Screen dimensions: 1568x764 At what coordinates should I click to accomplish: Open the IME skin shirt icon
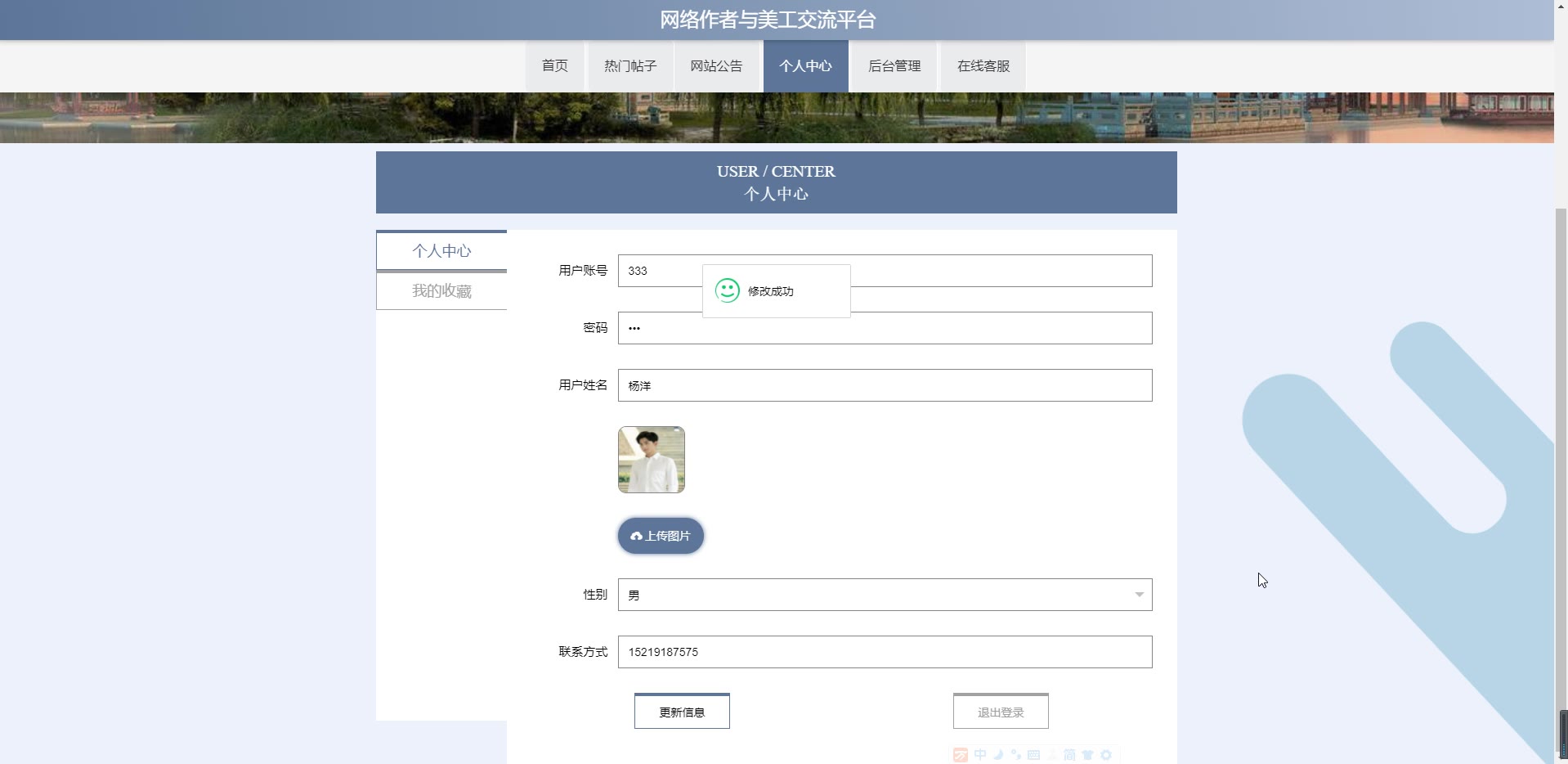click(1088, 755)
